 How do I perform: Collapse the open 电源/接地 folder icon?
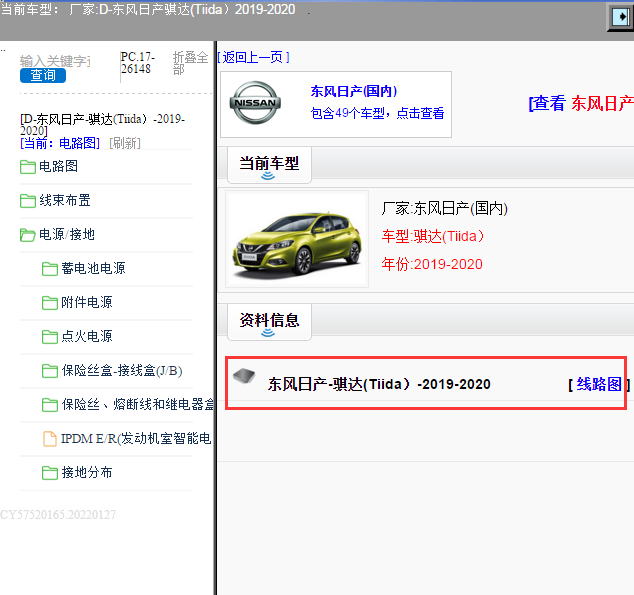tap(27, 234)
